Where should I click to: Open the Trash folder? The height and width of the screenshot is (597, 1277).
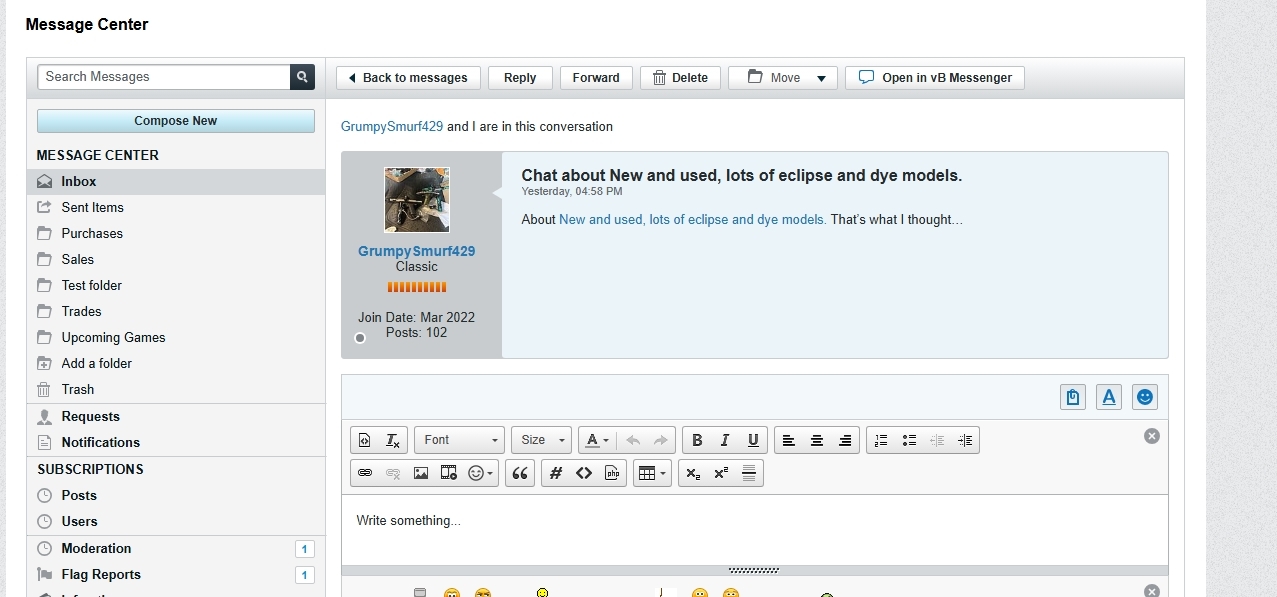point(176,389)
